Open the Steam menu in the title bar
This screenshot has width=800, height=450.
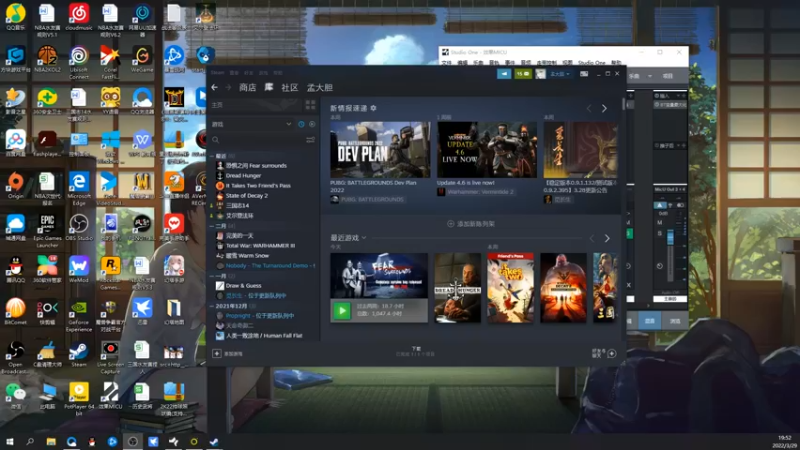click(217, 73)
